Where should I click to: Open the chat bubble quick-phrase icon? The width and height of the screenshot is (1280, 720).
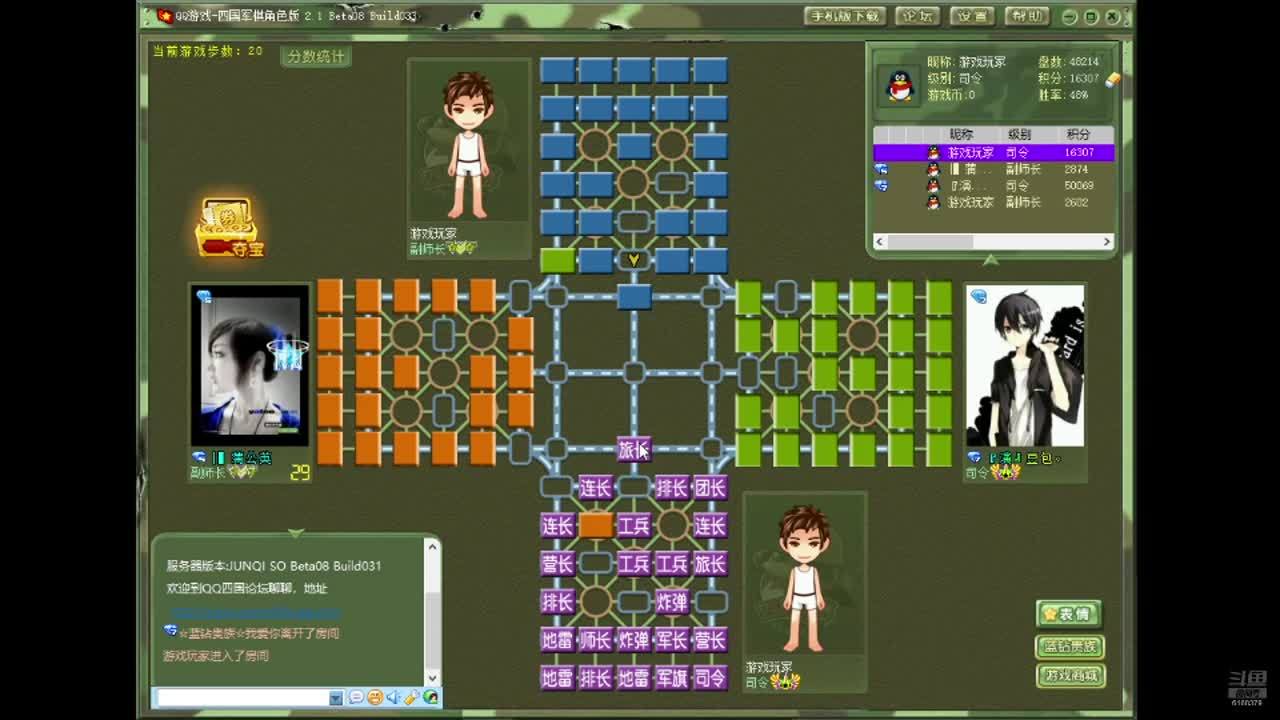coord(356,697)
